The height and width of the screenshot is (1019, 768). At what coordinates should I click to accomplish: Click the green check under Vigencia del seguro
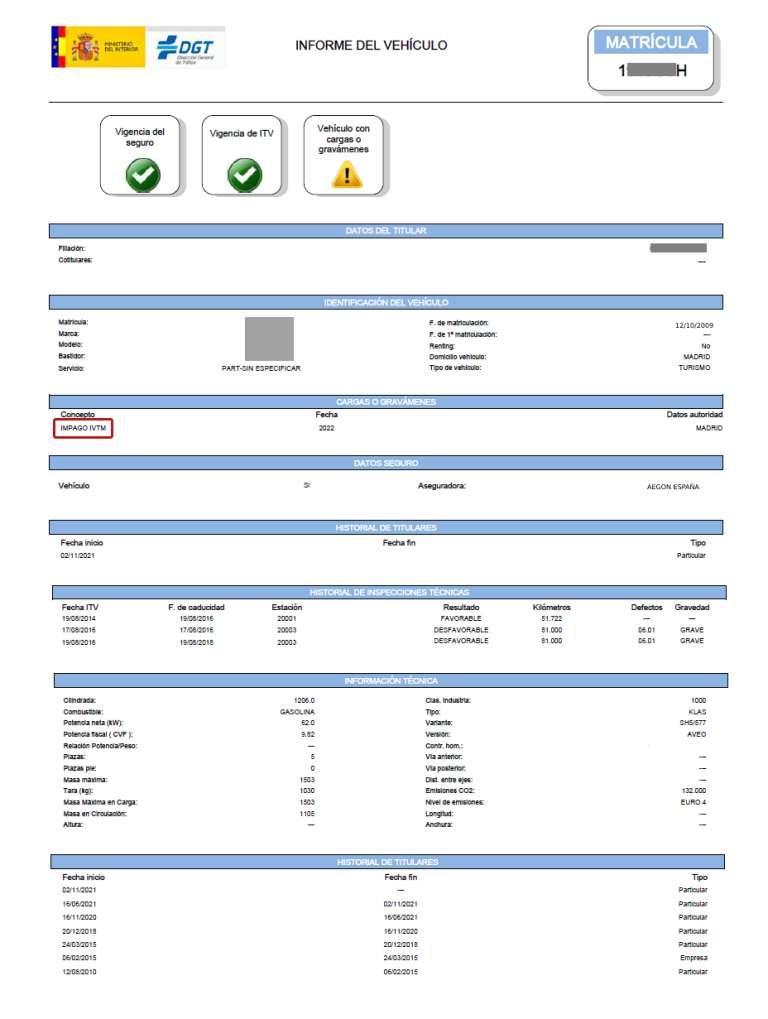pos(143,175)
